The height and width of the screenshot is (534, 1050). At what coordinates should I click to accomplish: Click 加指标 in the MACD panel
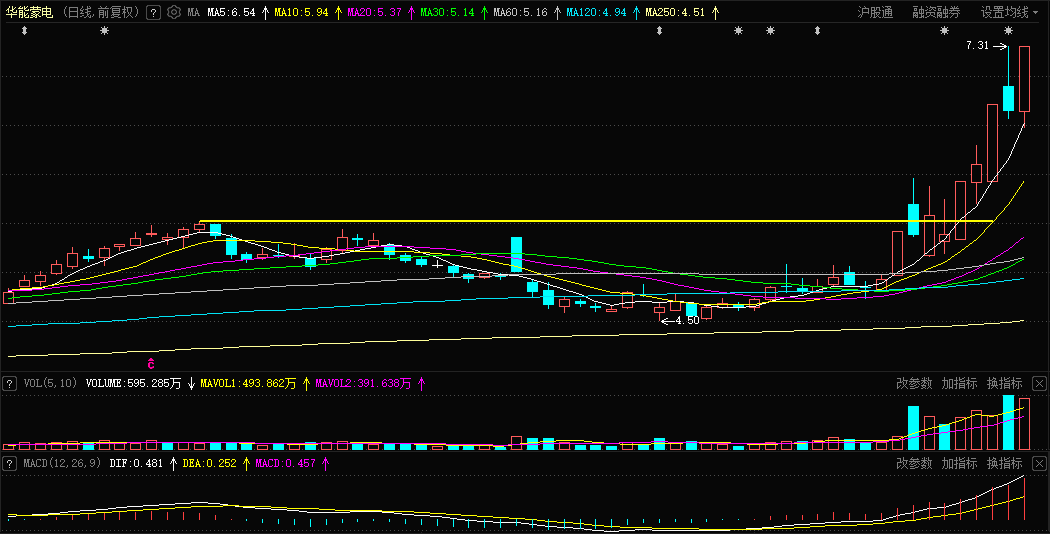pyautogui.click(x=960, y=463)
